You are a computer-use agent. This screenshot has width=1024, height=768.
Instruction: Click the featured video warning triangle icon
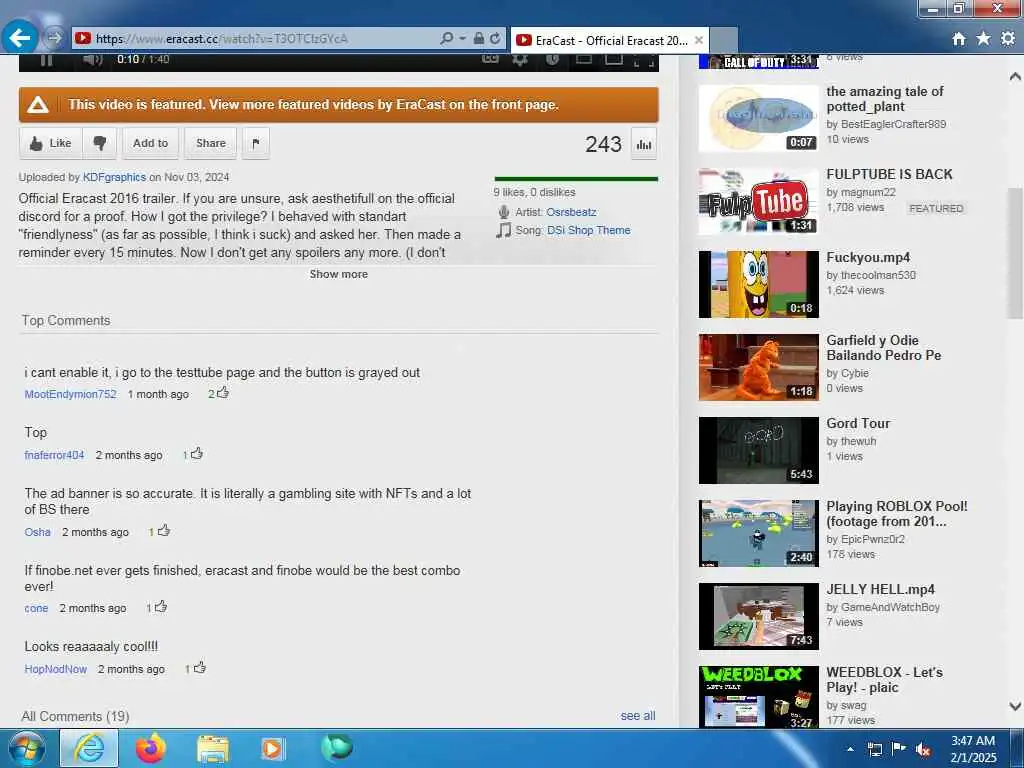(38, 104)
